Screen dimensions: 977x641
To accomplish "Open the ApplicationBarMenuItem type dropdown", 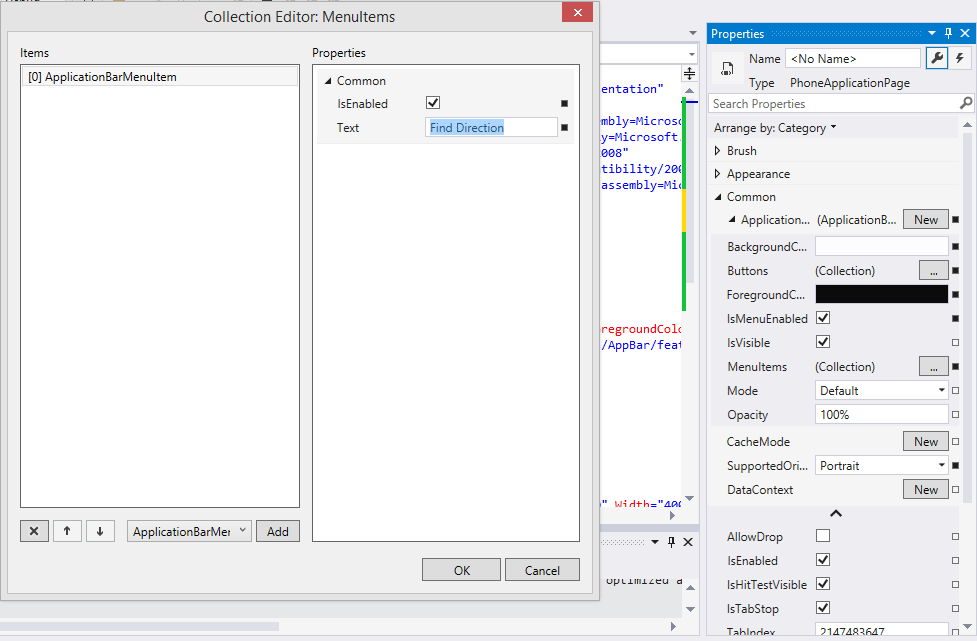I will point(189,532).
